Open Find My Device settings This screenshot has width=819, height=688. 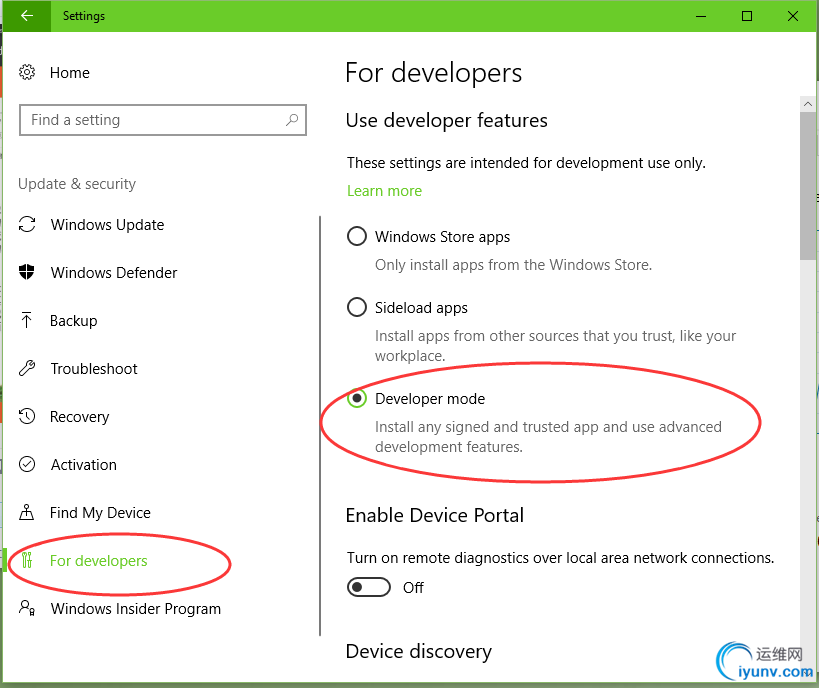click(100, 513)
